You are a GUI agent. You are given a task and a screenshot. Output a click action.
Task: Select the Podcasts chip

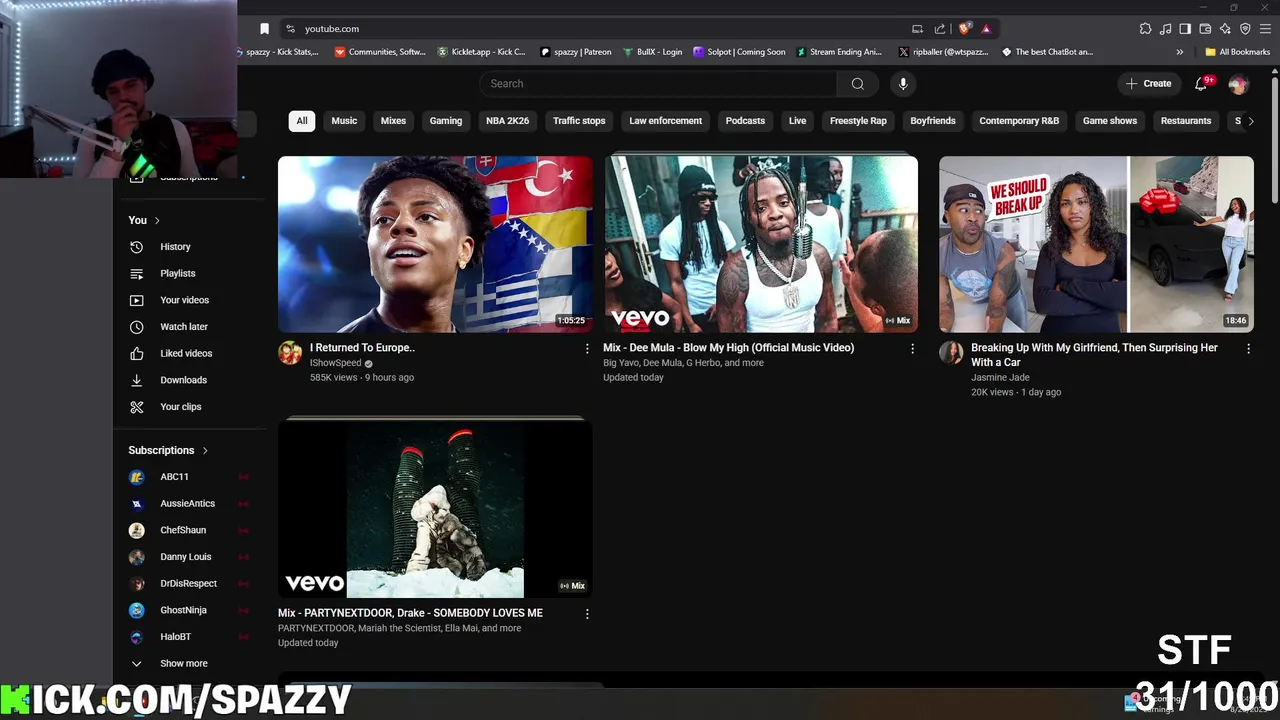745,121
